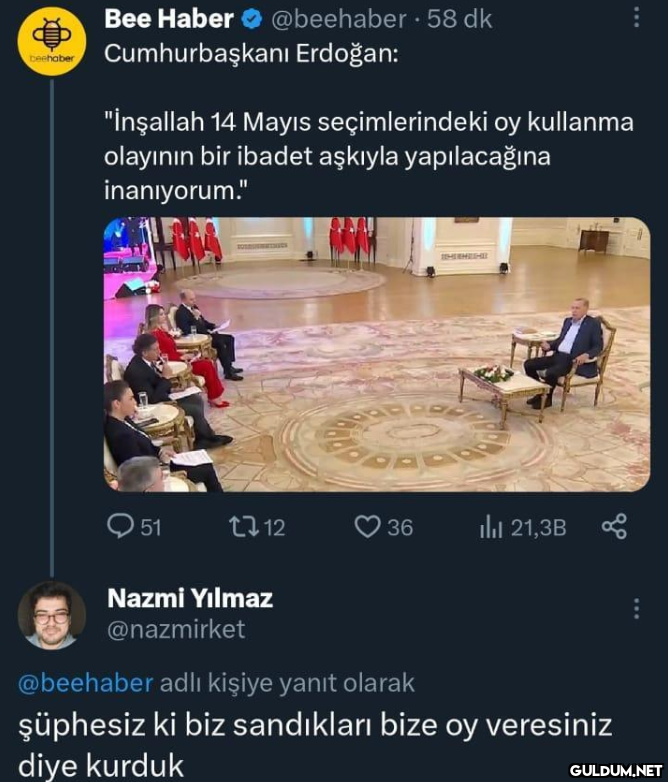Viewport: 668px width, 782px height.
Task: Retweet the Bee Haber post
Action: coord(256,526)
